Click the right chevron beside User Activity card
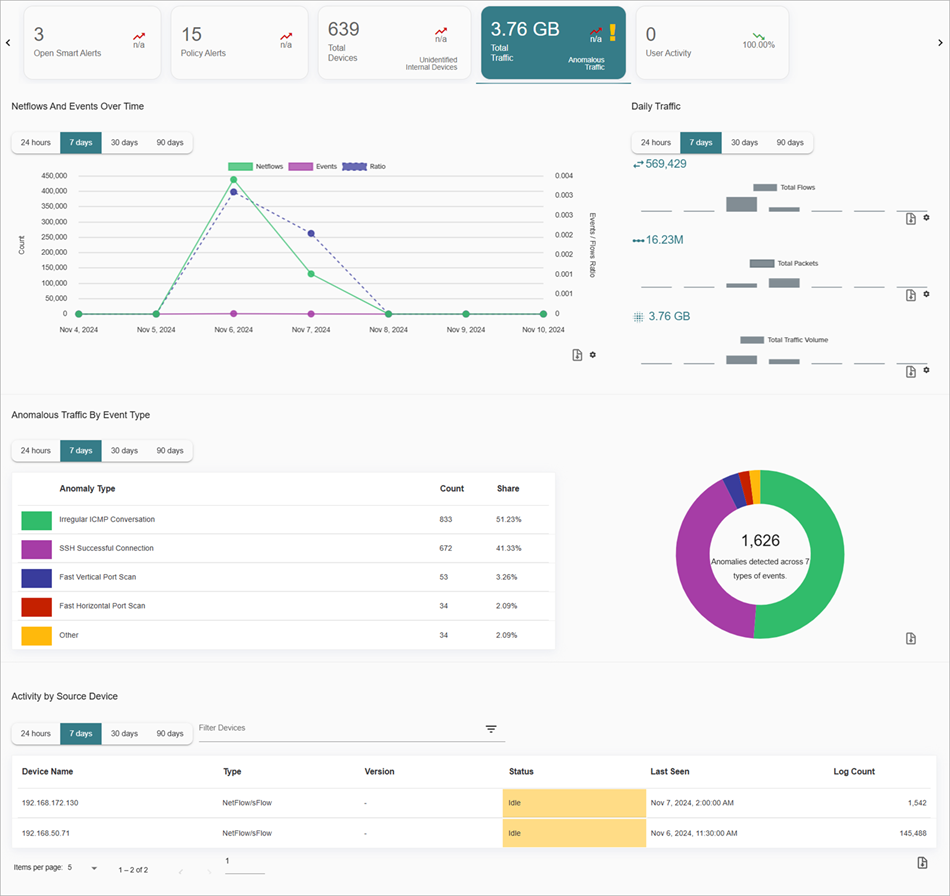 [938, 42]
